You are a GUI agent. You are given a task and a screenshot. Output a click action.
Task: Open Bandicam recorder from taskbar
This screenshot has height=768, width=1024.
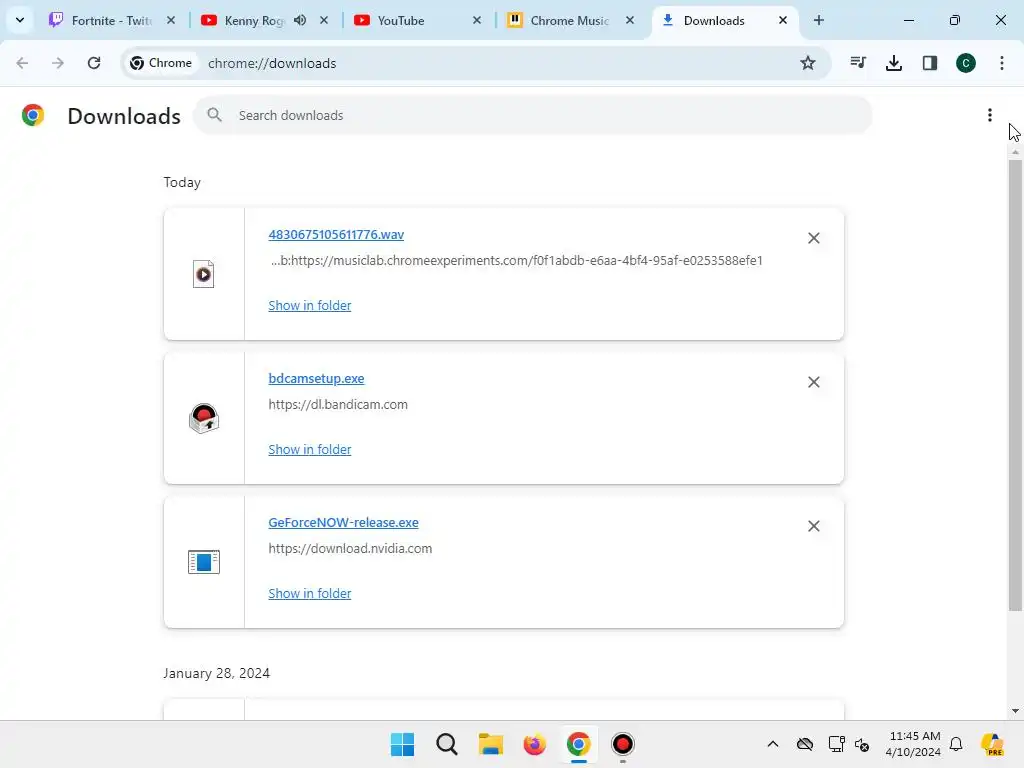click(x=622, y=744)
